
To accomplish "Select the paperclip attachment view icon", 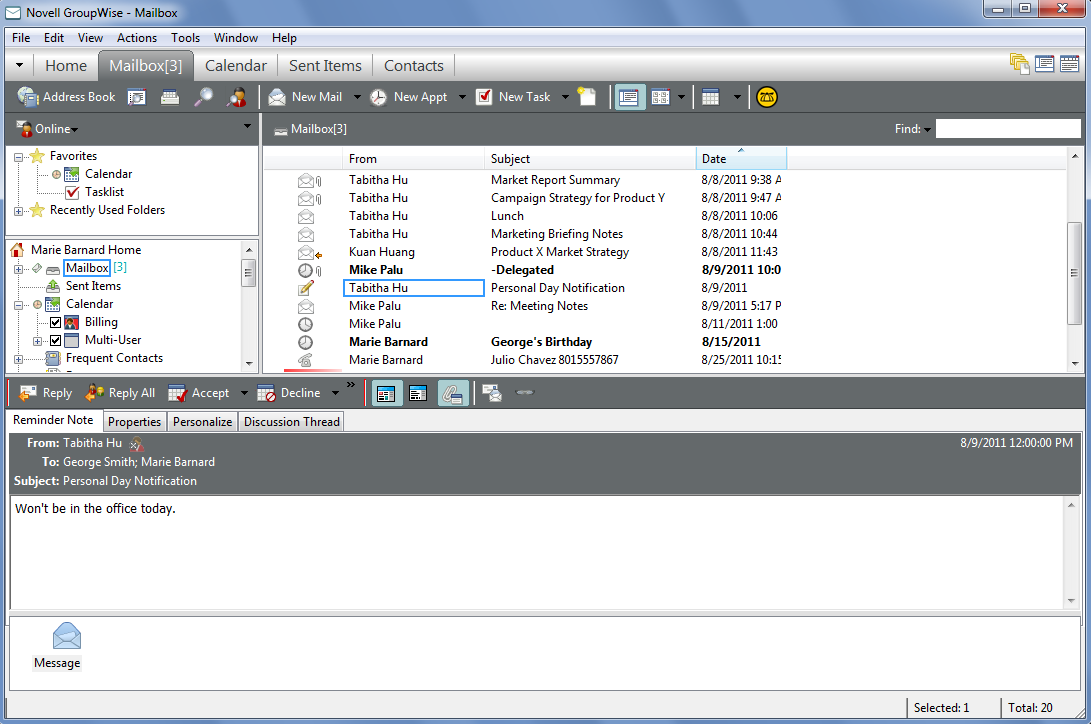I will (452, 392).
